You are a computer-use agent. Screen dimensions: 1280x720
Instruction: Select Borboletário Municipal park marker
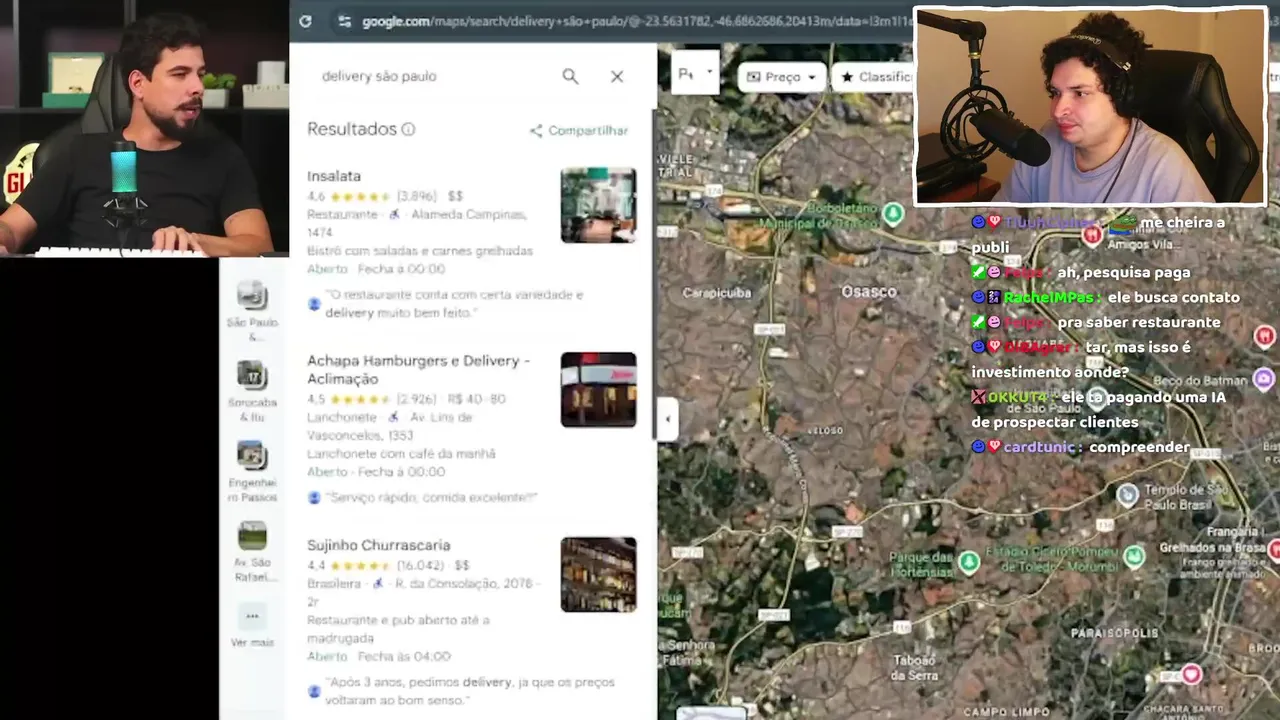893,214
